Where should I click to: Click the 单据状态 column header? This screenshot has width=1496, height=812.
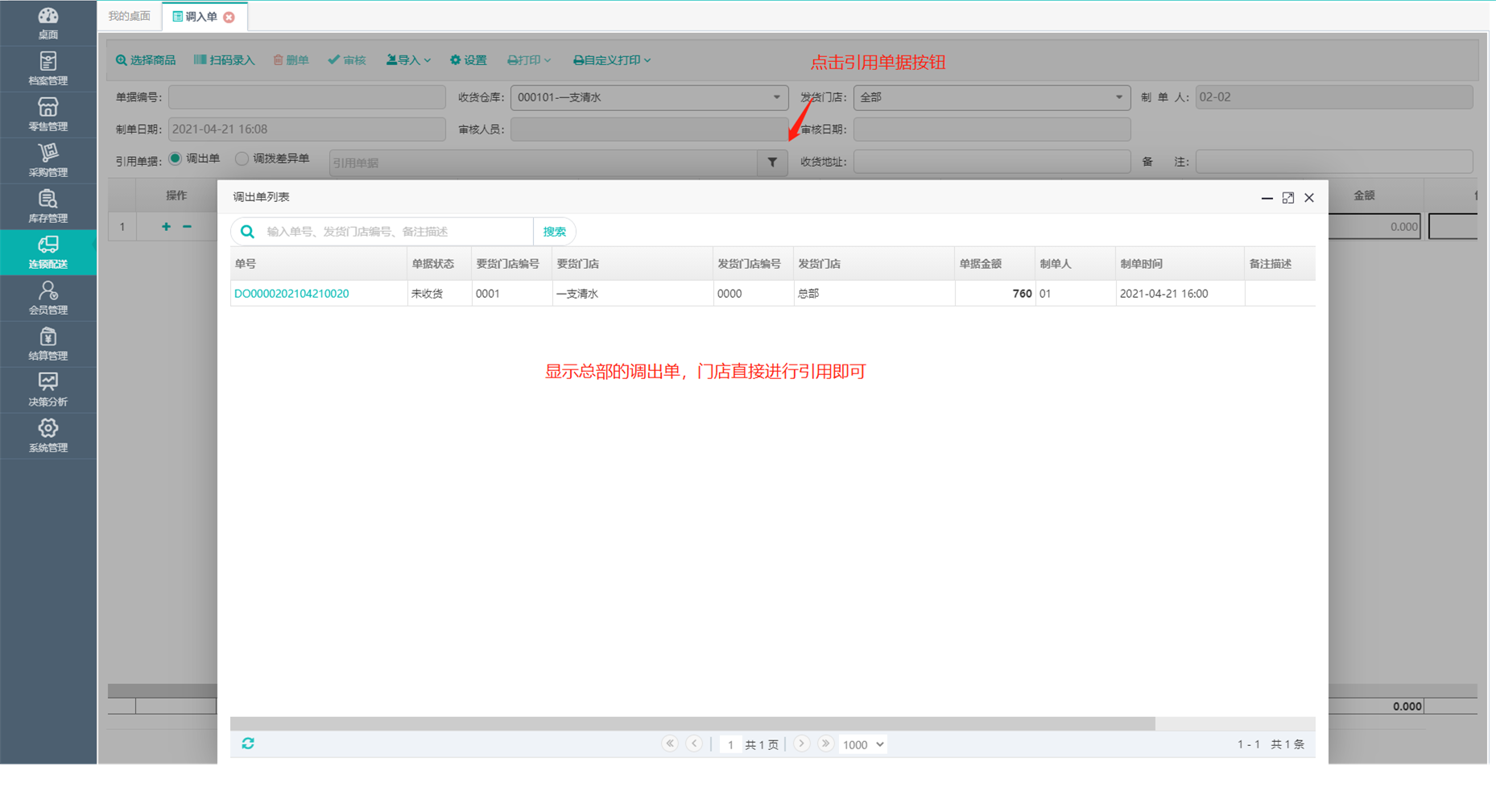pyautogui.click(x=440, y=264)
